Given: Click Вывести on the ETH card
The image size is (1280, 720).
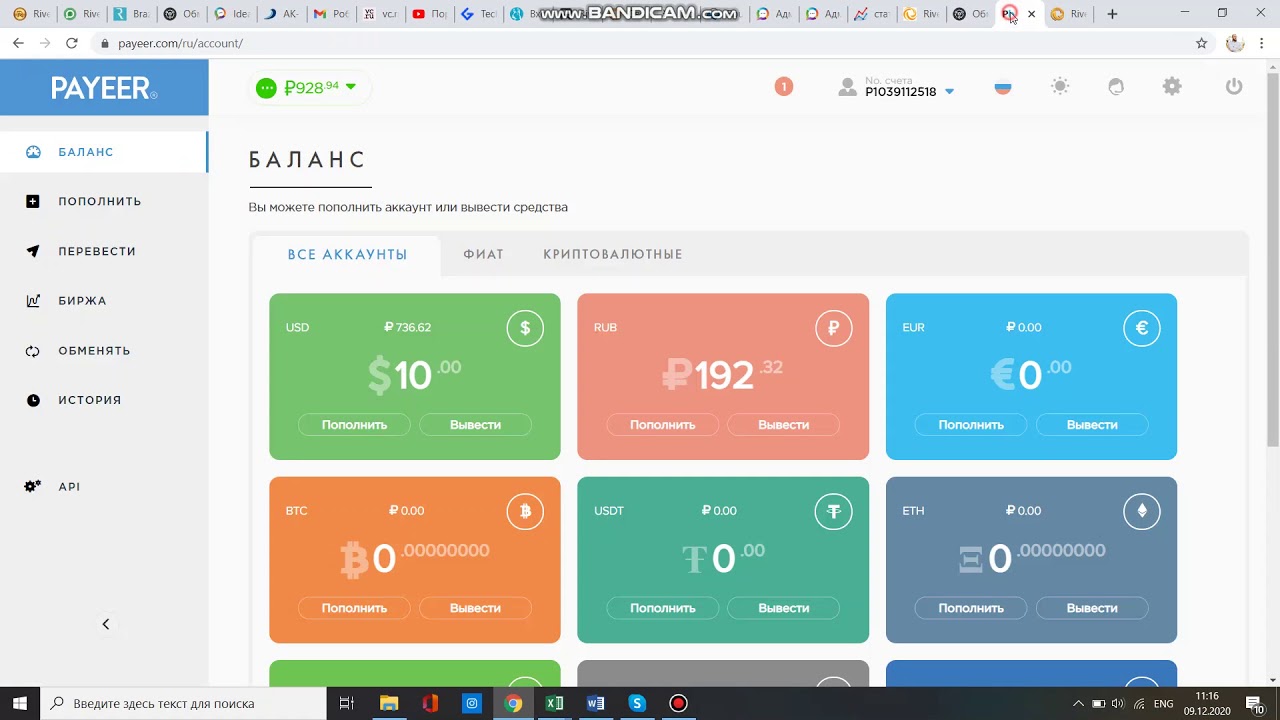Looking at the screenshot, I should tap(1092, 608).
